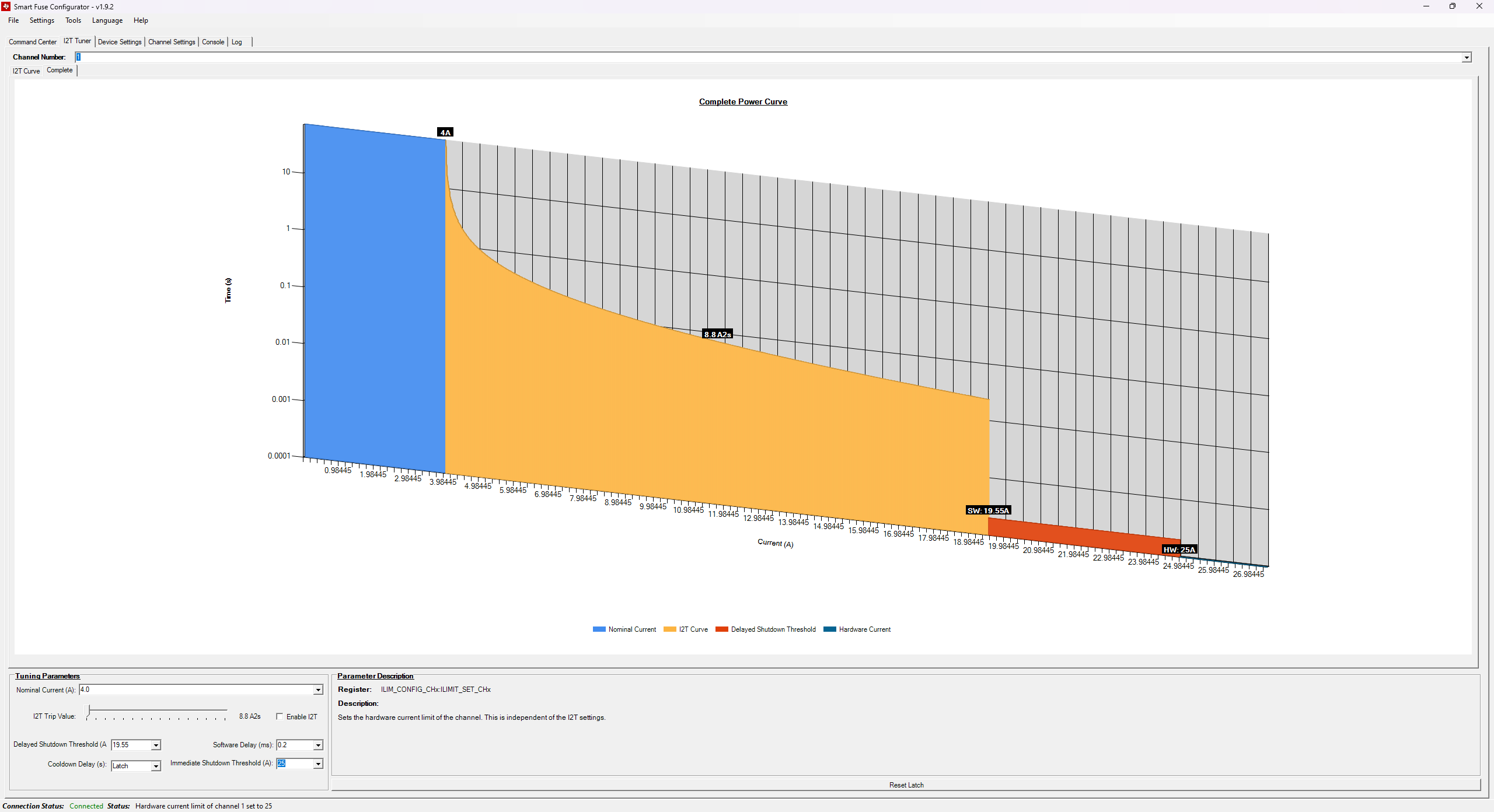Viewport: 1494px width, 812px height.
Task: Expand the Software Delay dropdown
Action: tap(318, 745)
